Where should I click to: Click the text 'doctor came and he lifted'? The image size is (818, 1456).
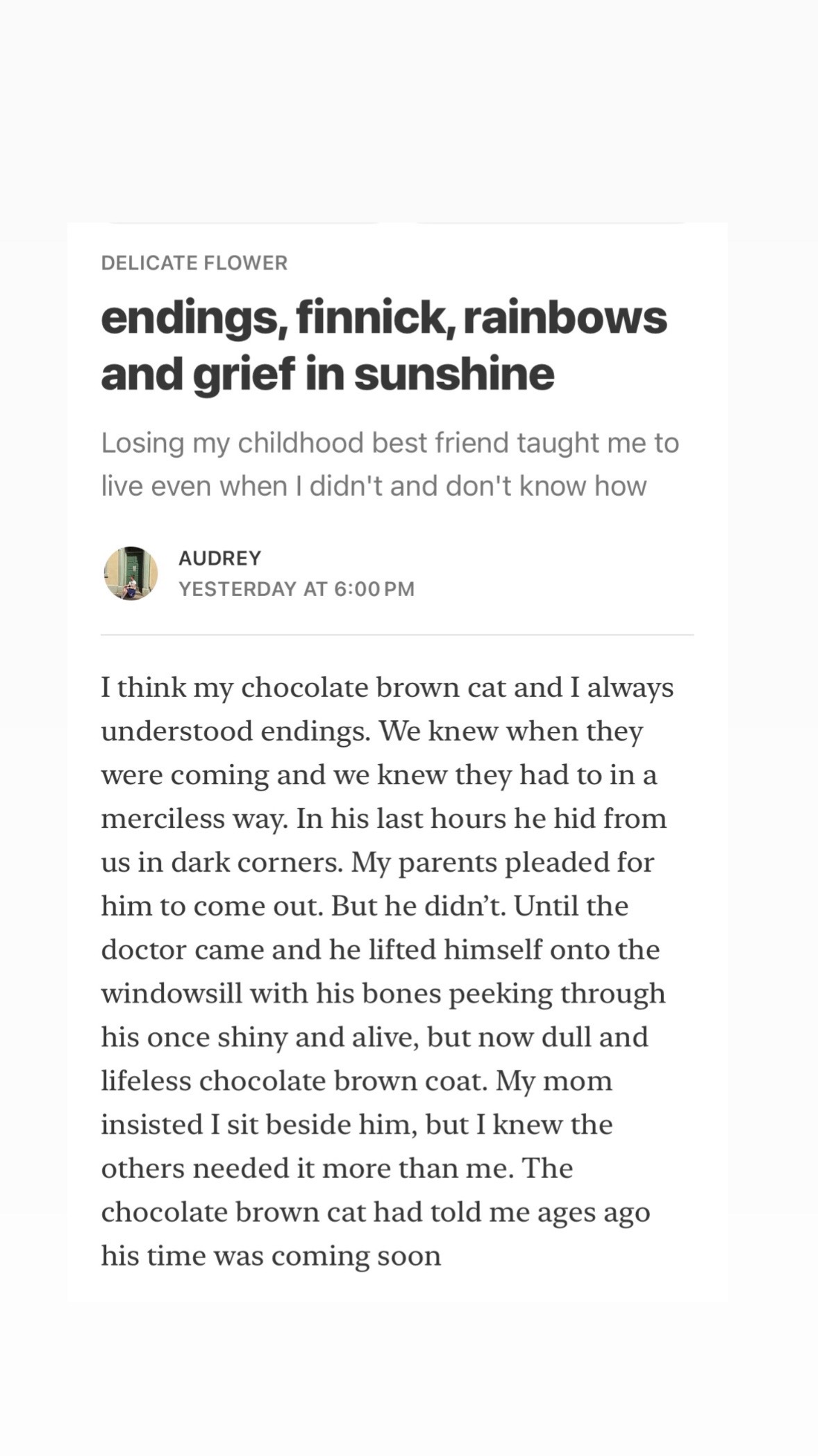click(269, 950)
